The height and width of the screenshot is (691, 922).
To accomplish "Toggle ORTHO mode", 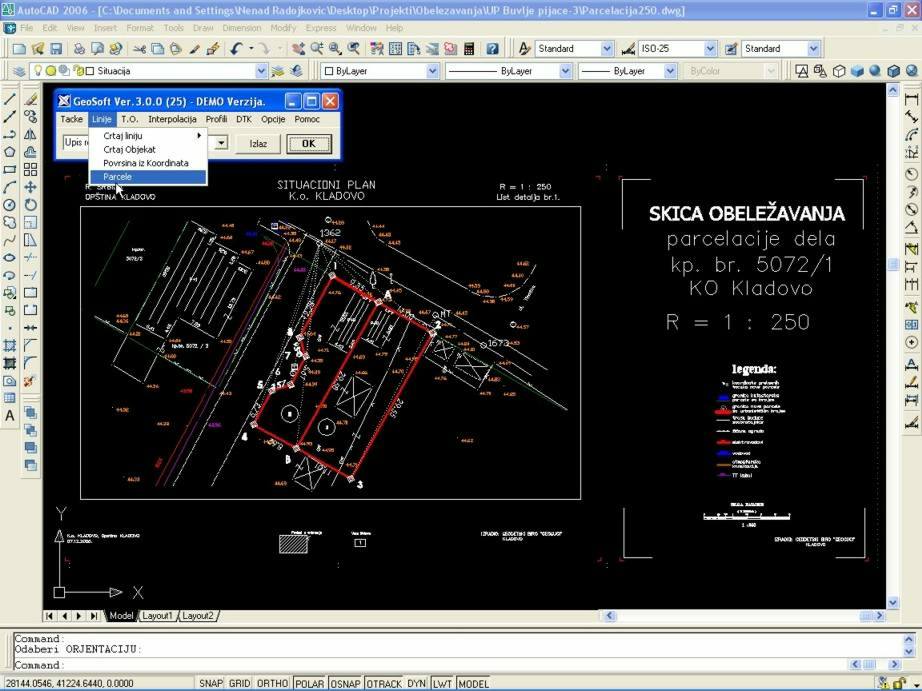I will pyautogui.click(x=272, y=683).
